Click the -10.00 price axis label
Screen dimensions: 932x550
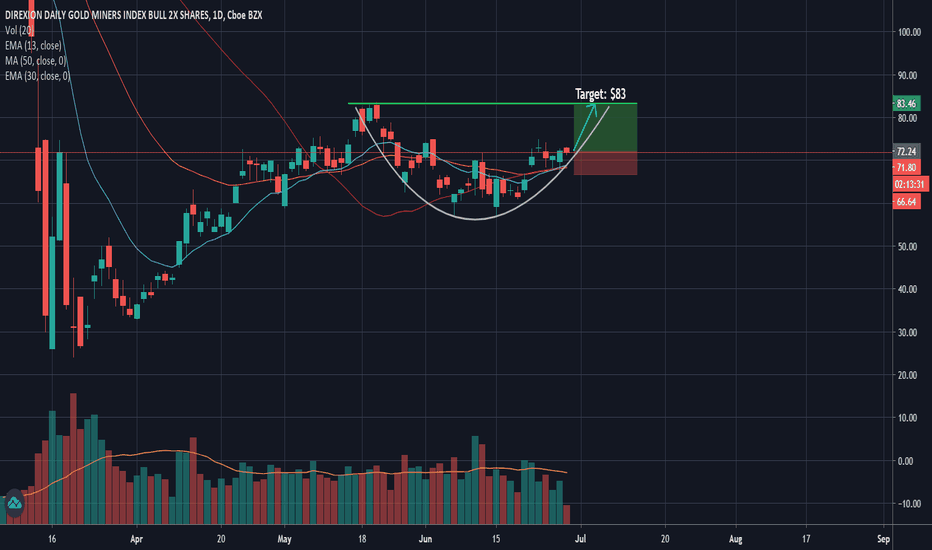point(908,504)
